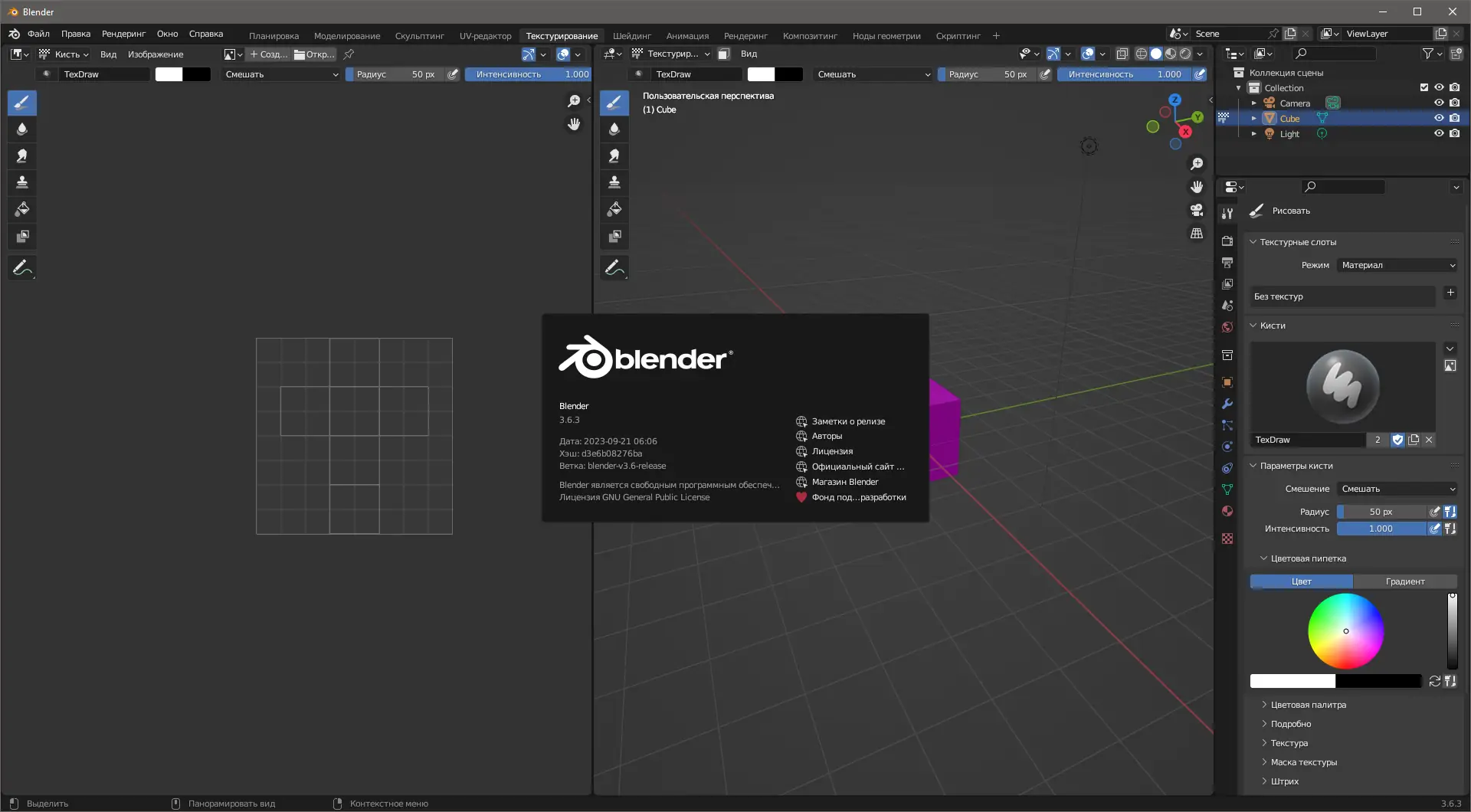
Task: Open the Render properties tab icon
Action: pos(1227,241)
